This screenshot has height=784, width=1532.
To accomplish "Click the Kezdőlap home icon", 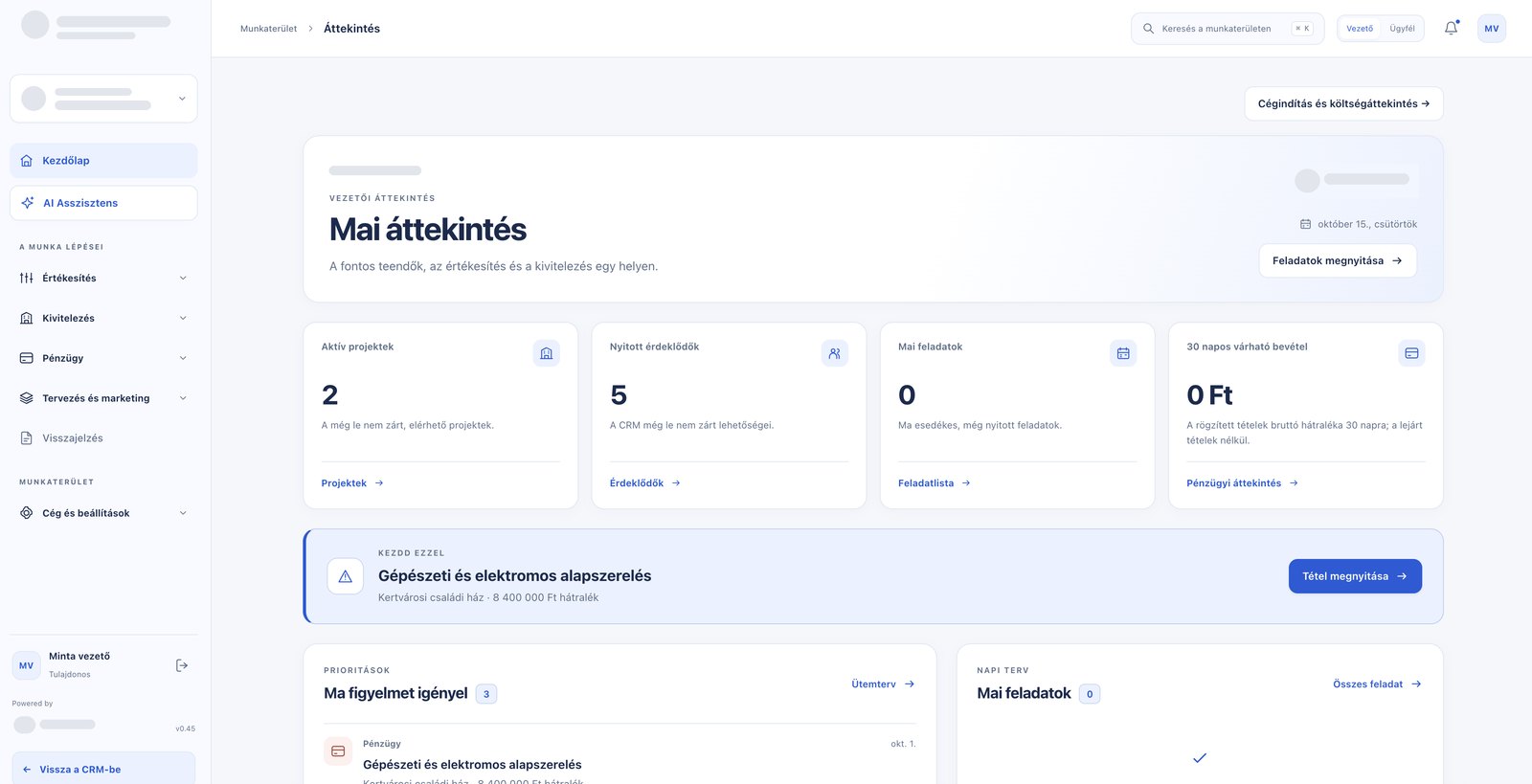I will click(27, 161).
